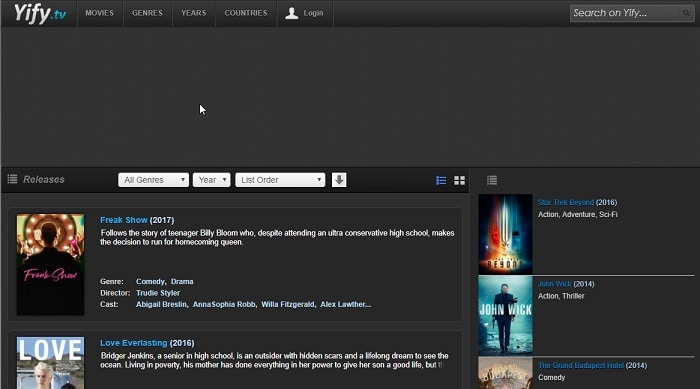Open The Grand Budapest Hotel link

[581, 365]
